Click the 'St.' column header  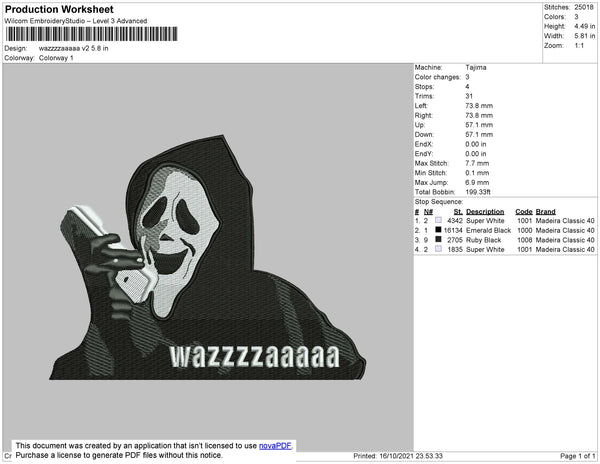point(458,212)
